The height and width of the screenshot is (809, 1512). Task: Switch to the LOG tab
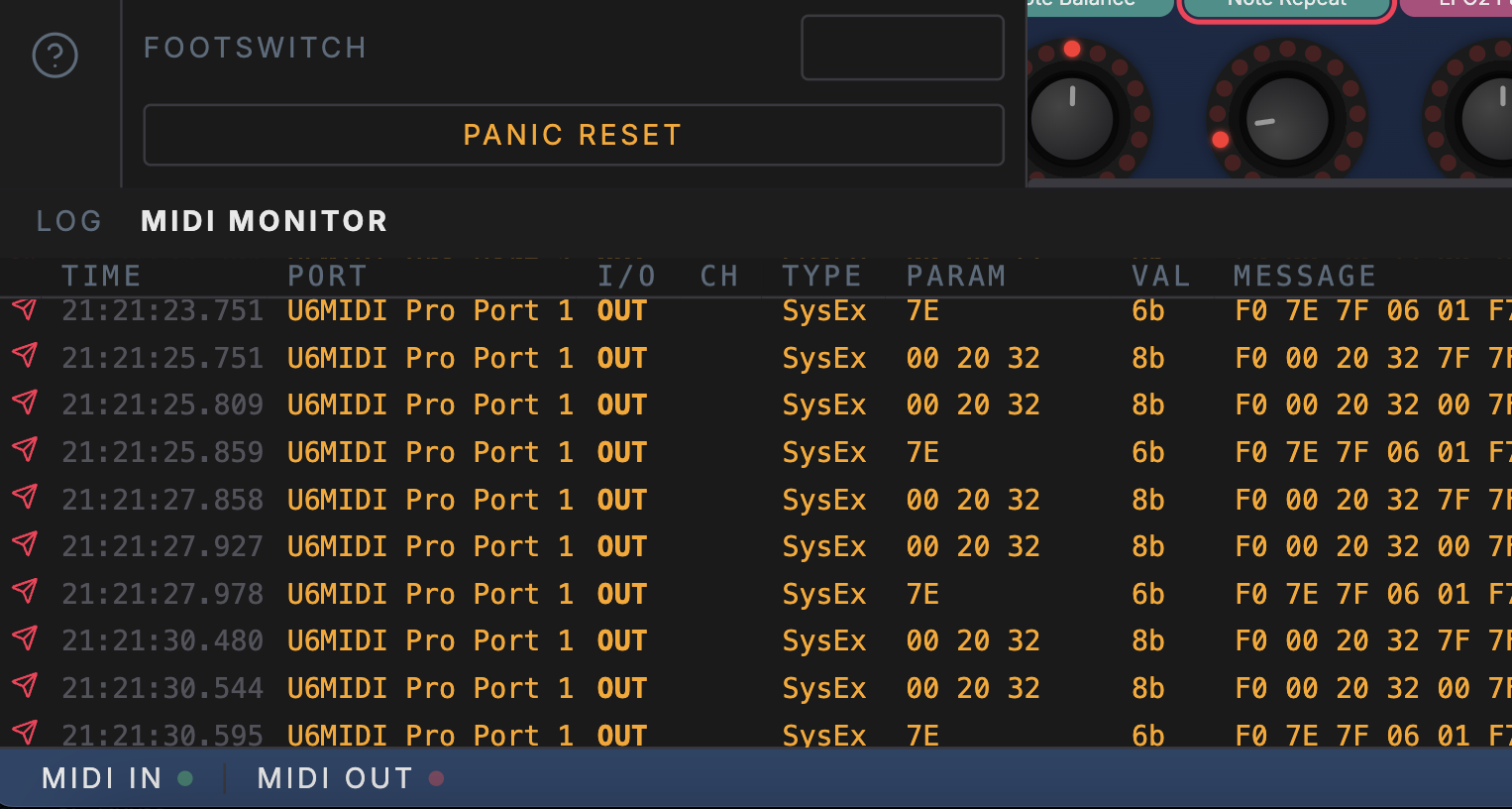[x=68, y=221]
